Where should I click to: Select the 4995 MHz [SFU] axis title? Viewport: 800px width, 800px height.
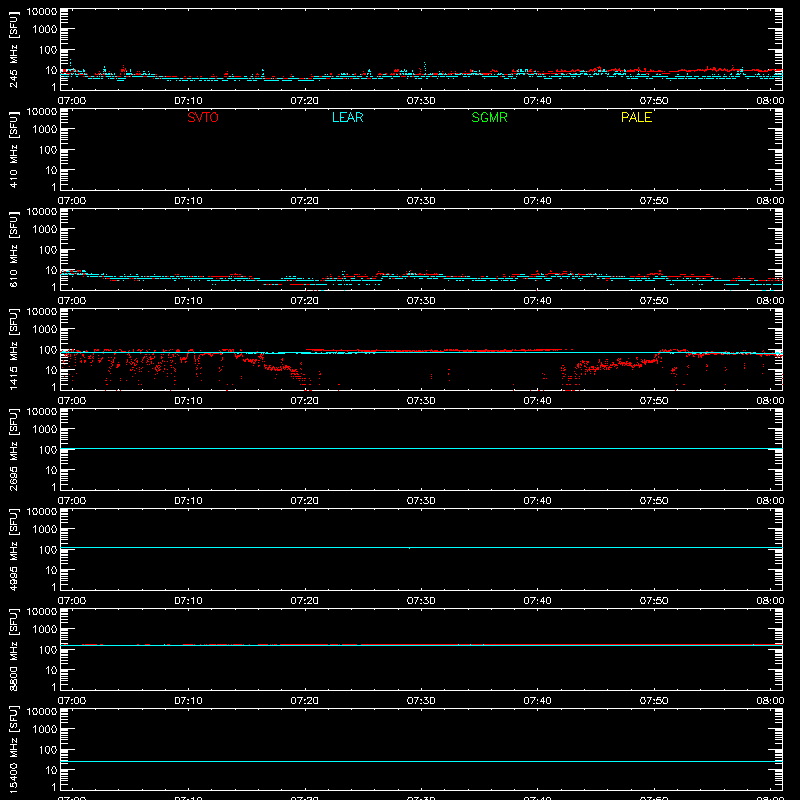(13, 549)
